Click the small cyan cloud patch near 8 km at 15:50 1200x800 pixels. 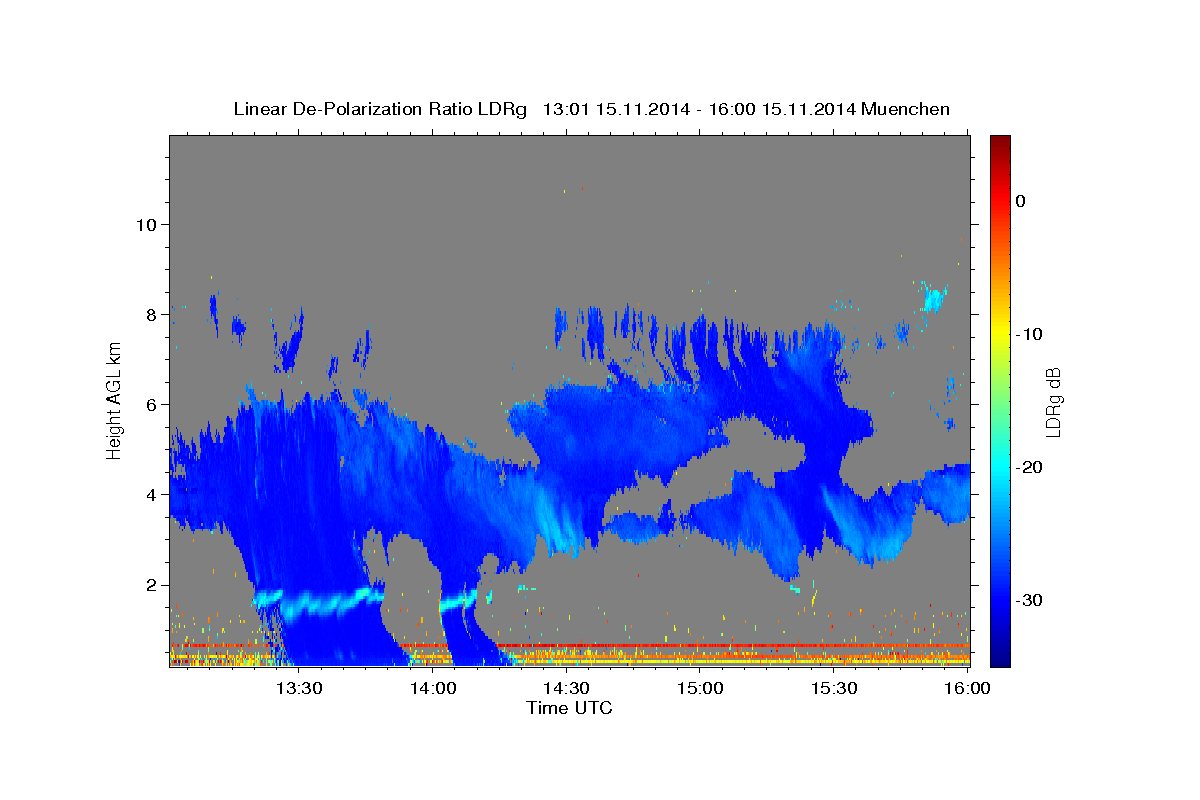click(x=934, y=298)
